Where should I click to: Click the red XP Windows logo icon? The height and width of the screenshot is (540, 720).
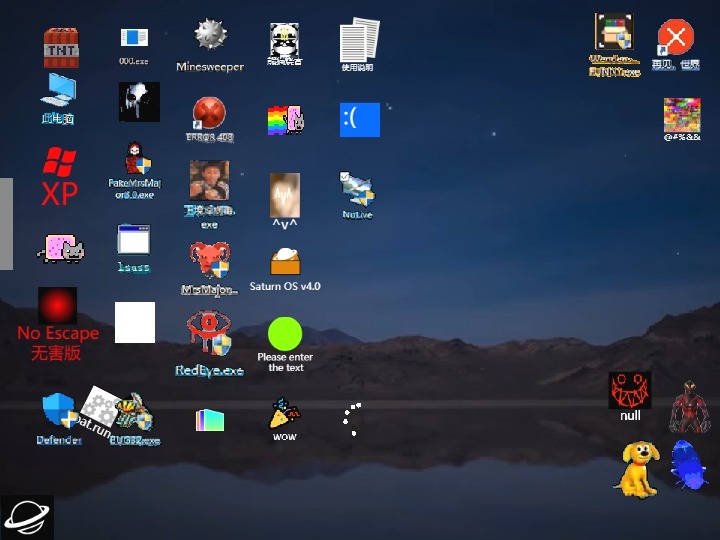[x=59, y=176]
